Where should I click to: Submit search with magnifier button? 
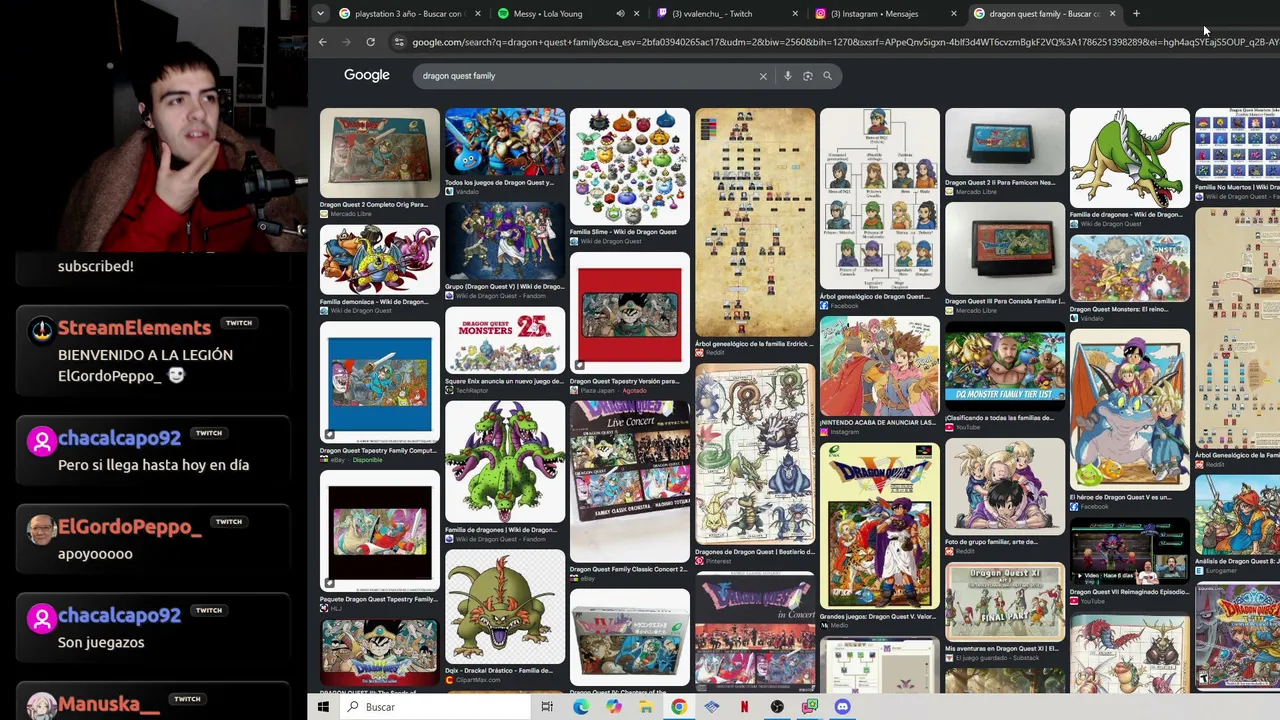pos(827,76)
